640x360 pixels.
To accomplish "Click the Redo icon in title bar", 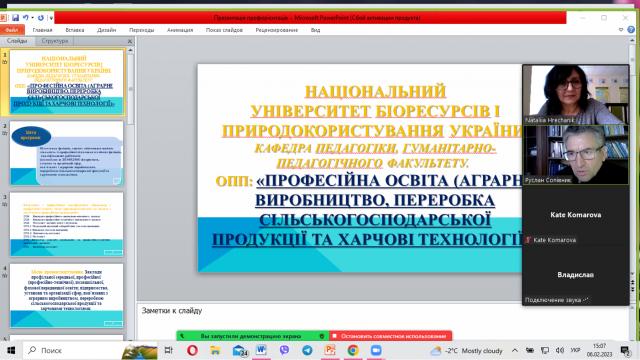I will 41,18.
